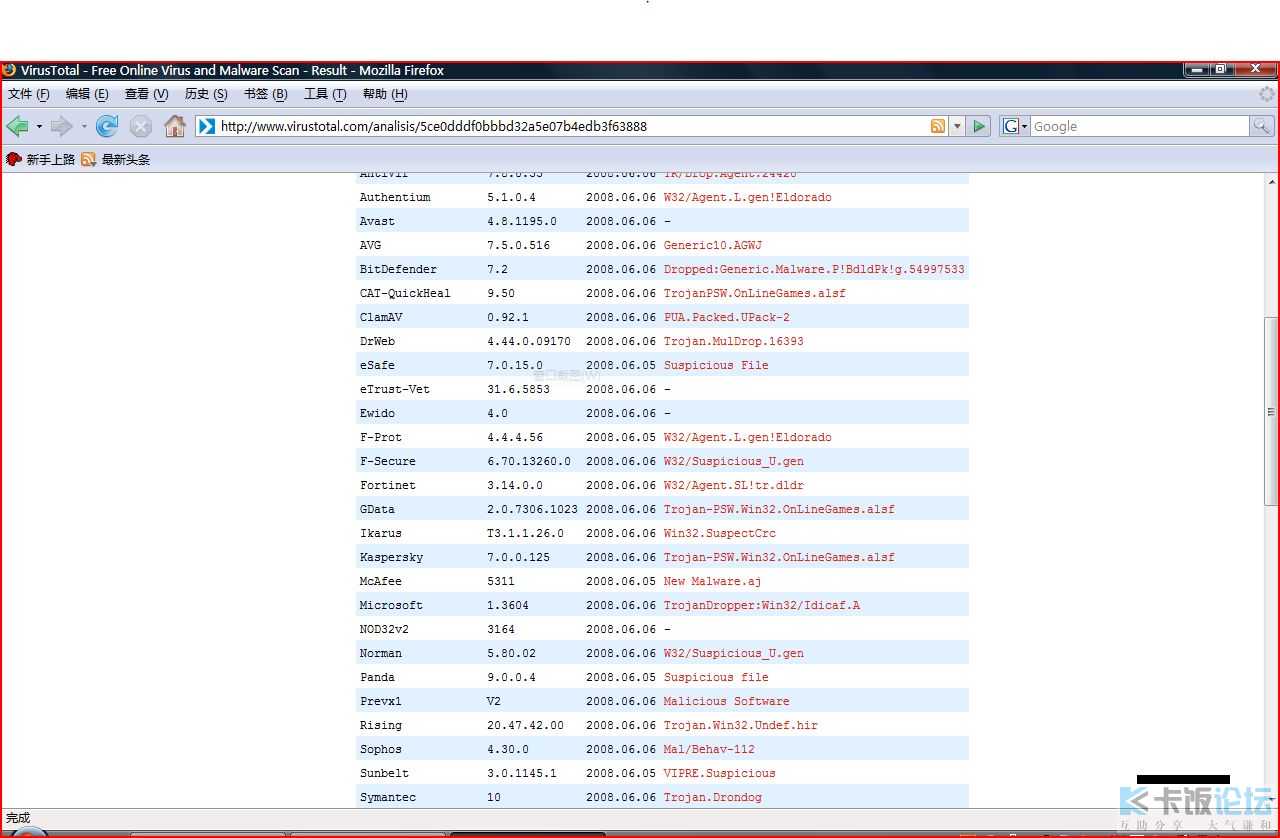Image resolution: width=1280 pixels, height=838 pixels.
Task: Click the Authentium antivirus name
Action: (x=395, y=197)
